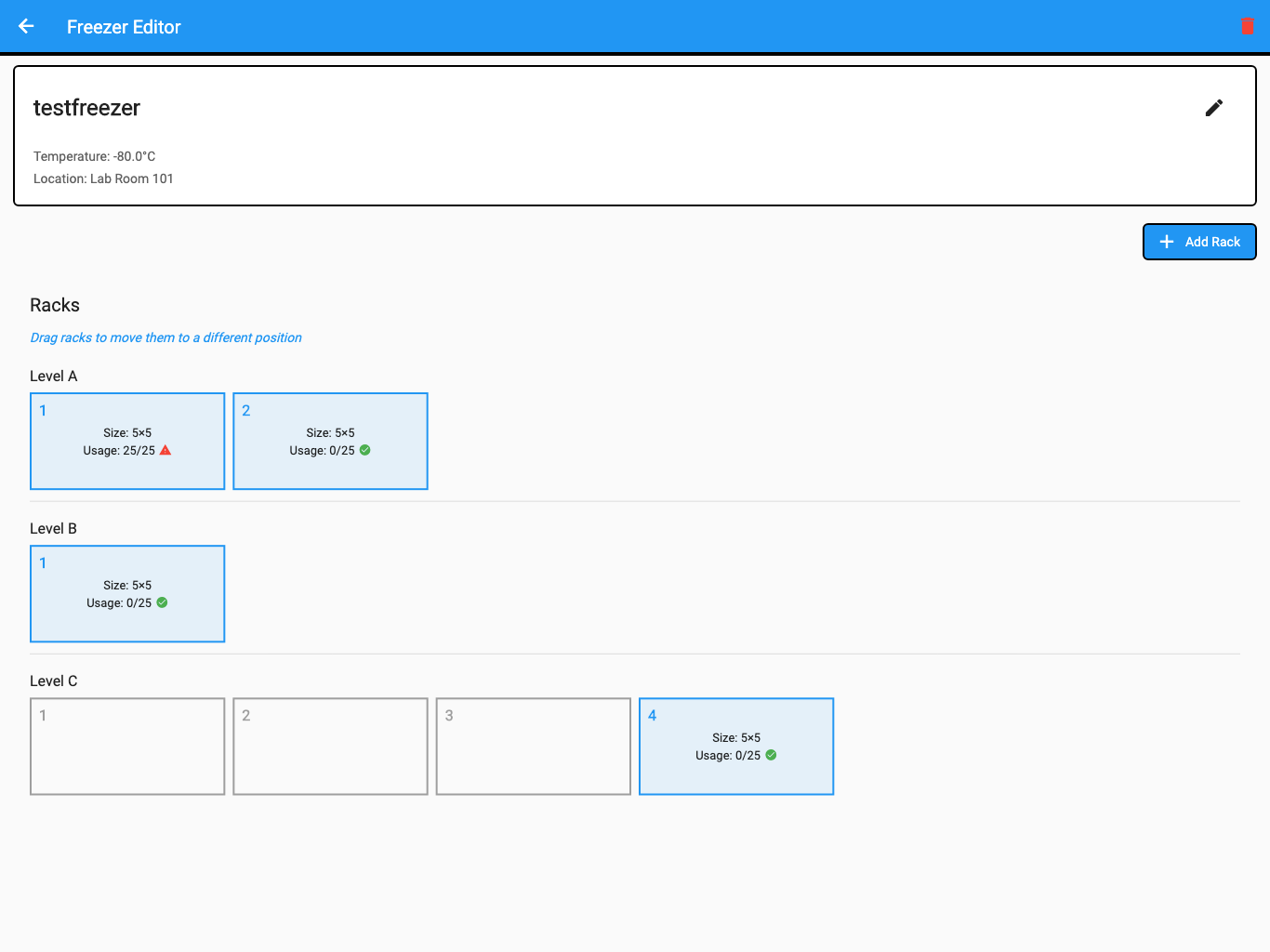The width and height of the screenshot is (1270, 952).
Task: Click the Temperature: -80.0°C text
Action: pyautogui.click(x=95, y=156)
